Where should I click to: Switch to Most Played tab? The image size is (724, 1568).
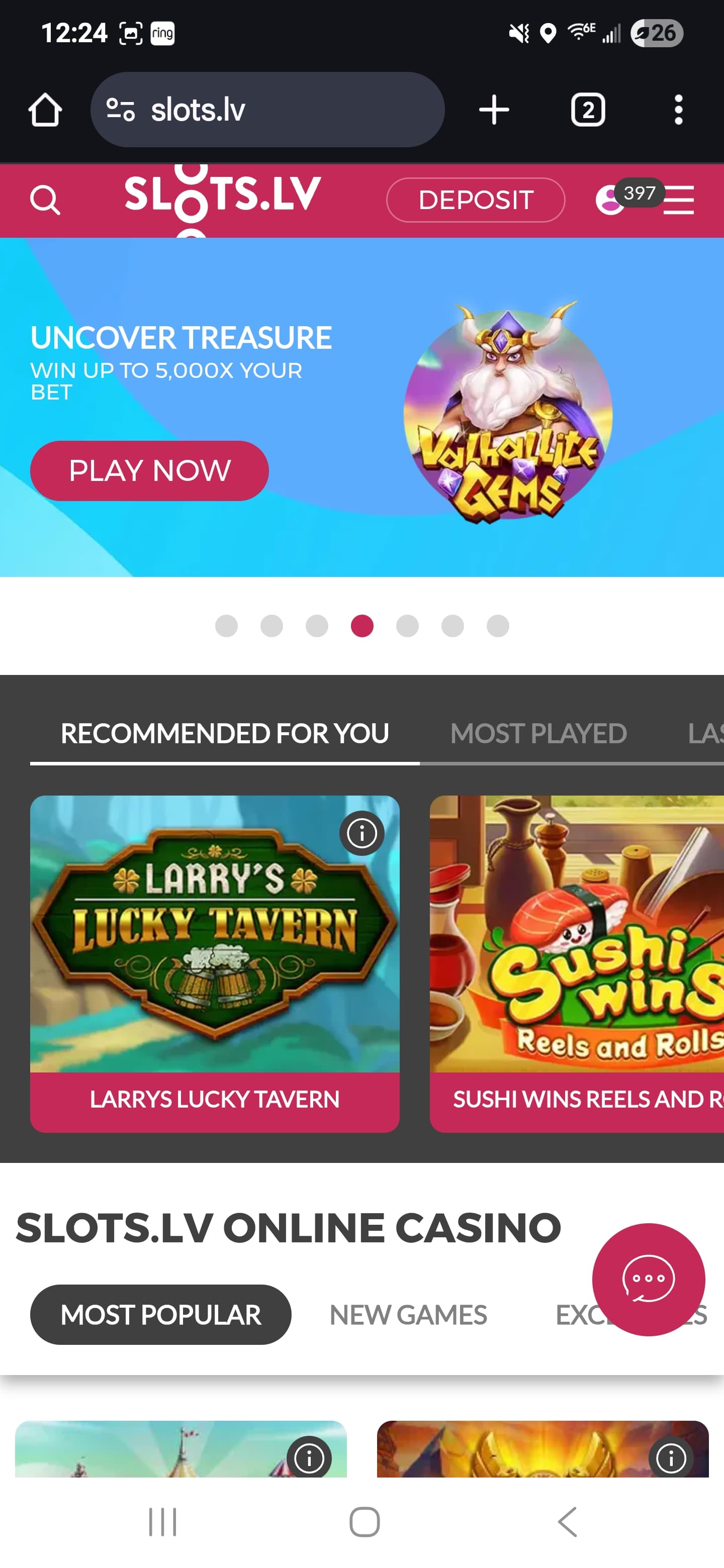click(x=538, y=733)
